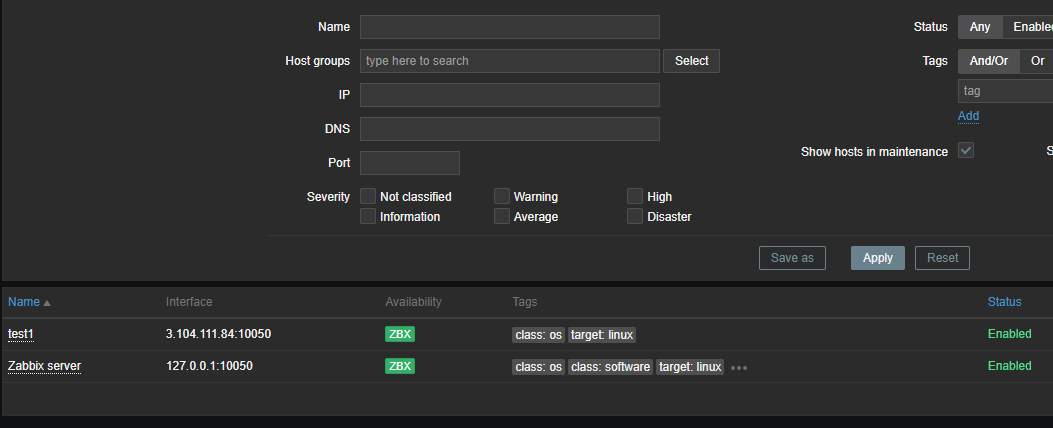
Task: Save filter with Save as button
Action: click(792, 258)
